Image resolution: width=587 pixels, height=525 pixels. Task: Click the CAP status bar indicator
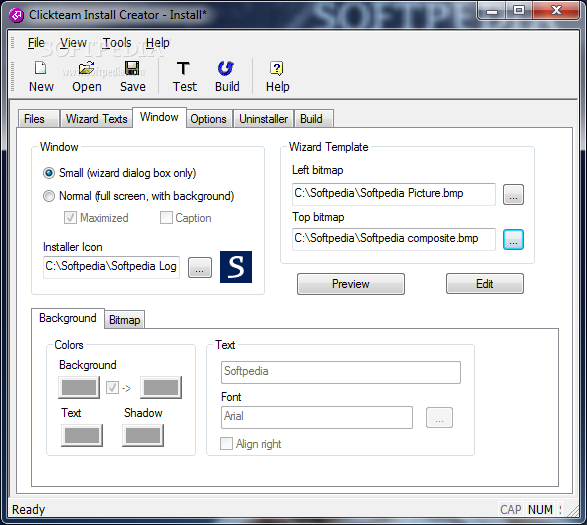coord(511,510)
